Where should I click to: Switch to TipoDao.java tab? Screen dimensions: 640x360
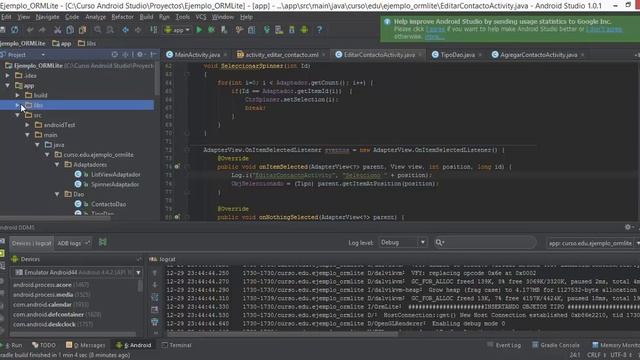coord(457,55)
